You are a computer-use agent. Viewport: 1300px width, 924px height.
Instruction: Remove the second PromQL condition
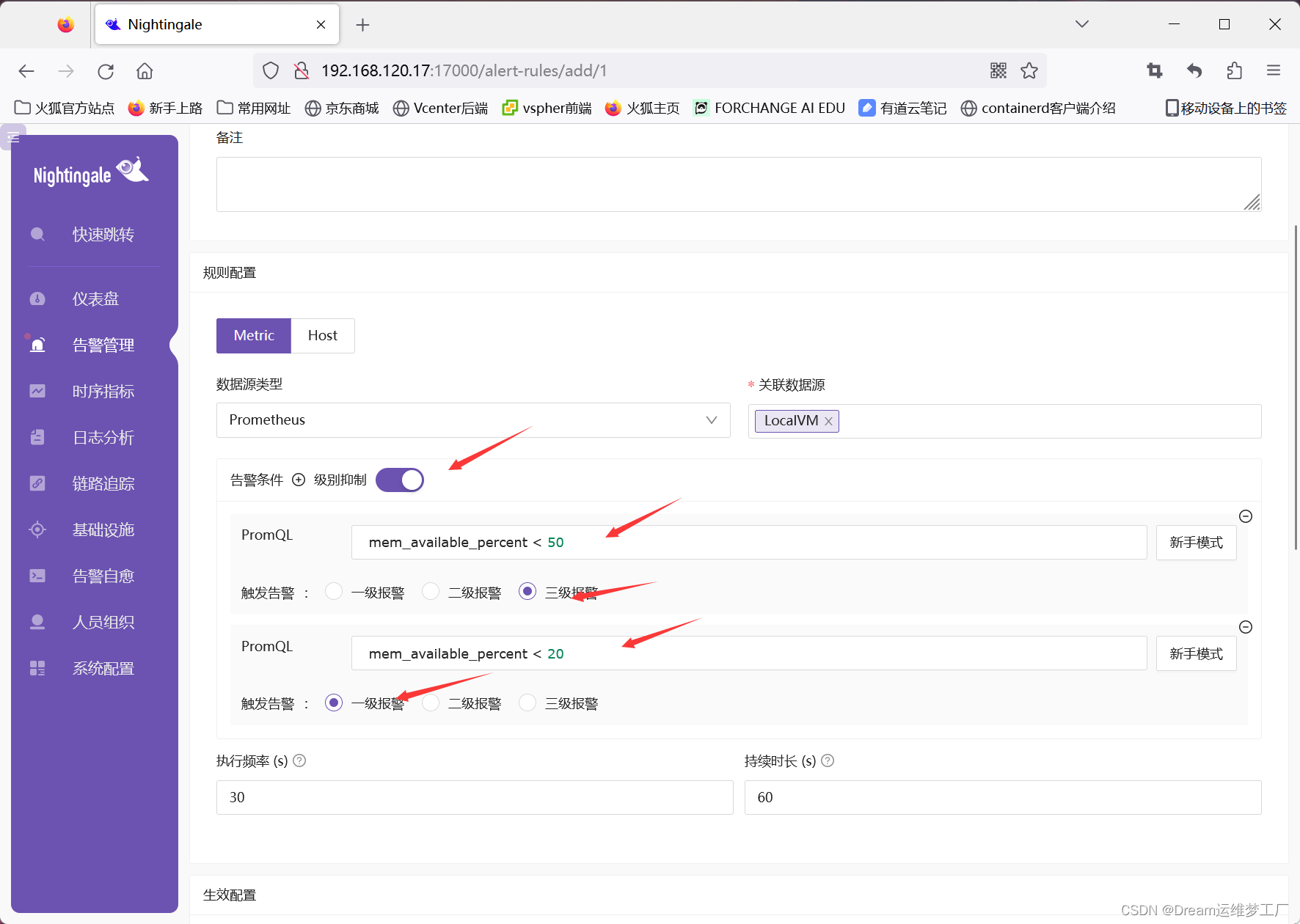(x=1246, y=627)
